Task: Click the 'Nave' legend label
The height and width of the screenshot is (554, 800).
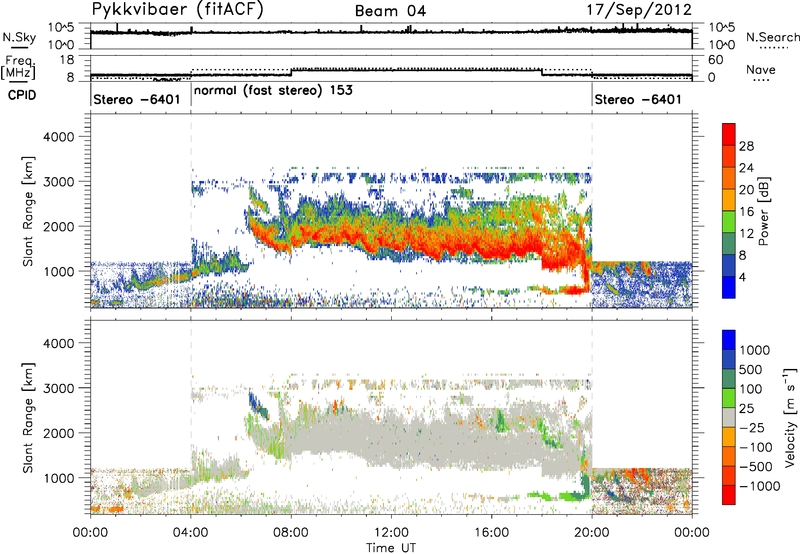Action: (761, 69)
